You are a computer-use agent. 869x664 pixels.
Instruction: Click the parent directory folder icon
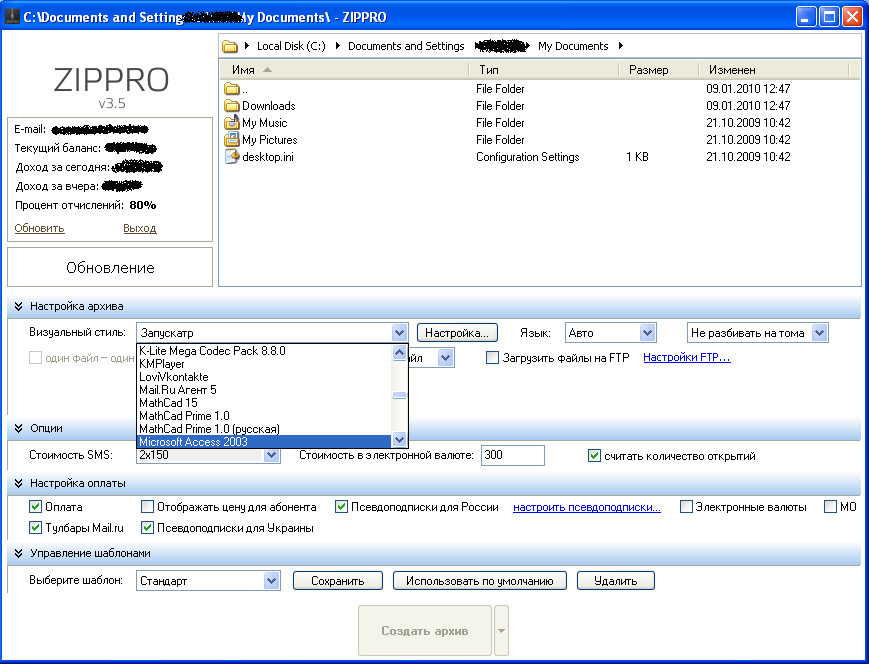coord(232,89)
